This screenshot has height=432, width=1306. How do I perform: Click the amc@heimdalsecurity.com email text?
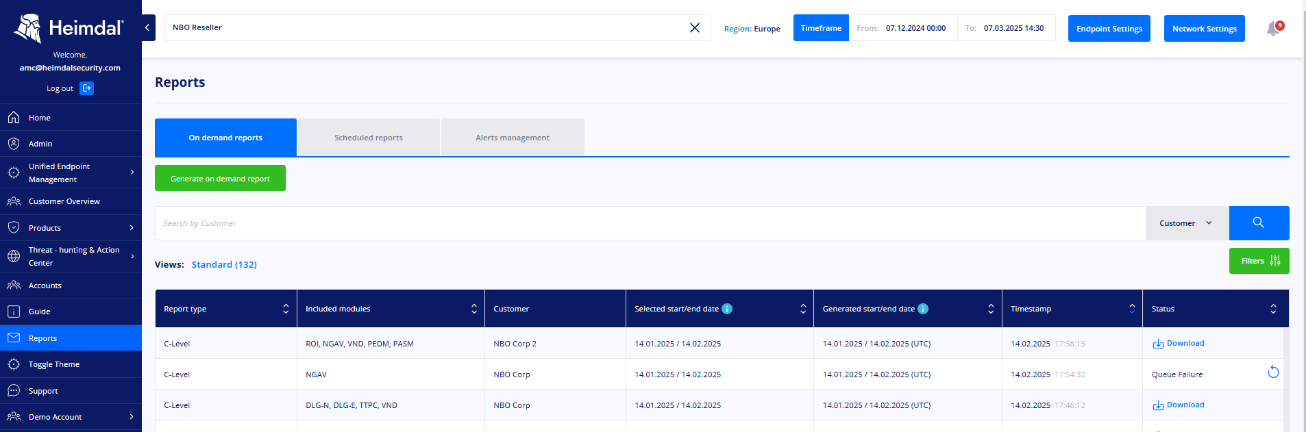(x=70, y=67)
